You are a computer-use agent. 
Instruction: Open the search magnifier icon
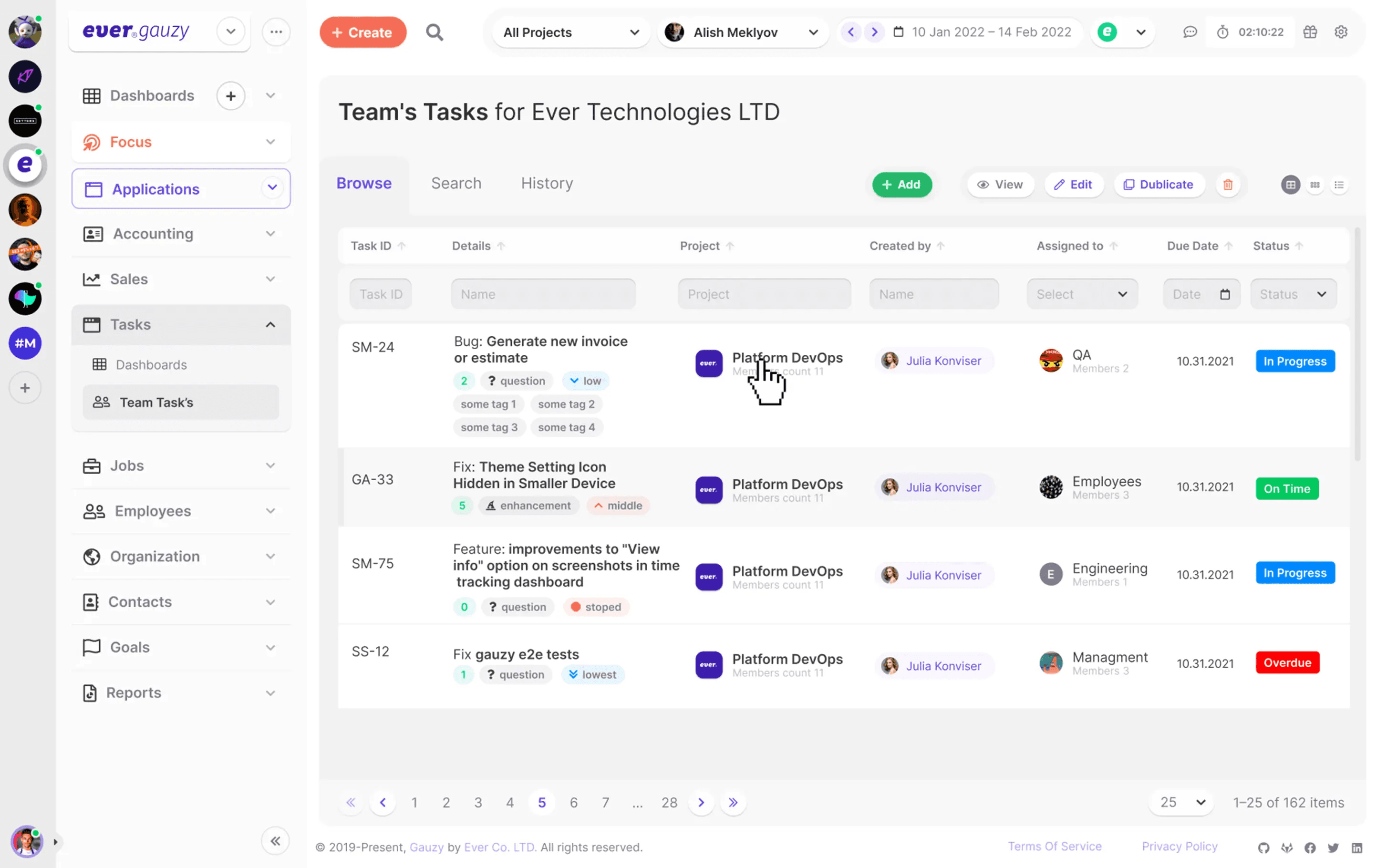pos(435,32)
